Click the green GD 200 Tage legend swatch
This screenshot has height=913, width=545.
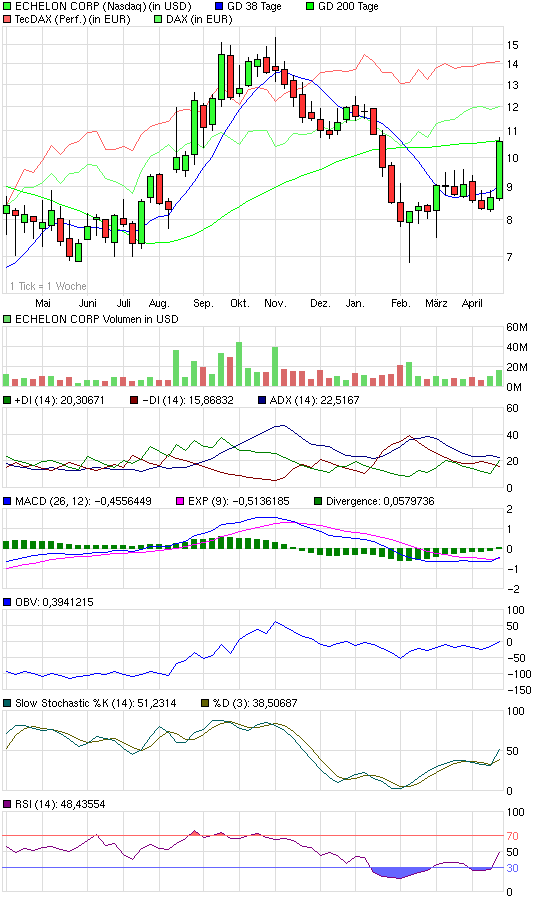310,6
